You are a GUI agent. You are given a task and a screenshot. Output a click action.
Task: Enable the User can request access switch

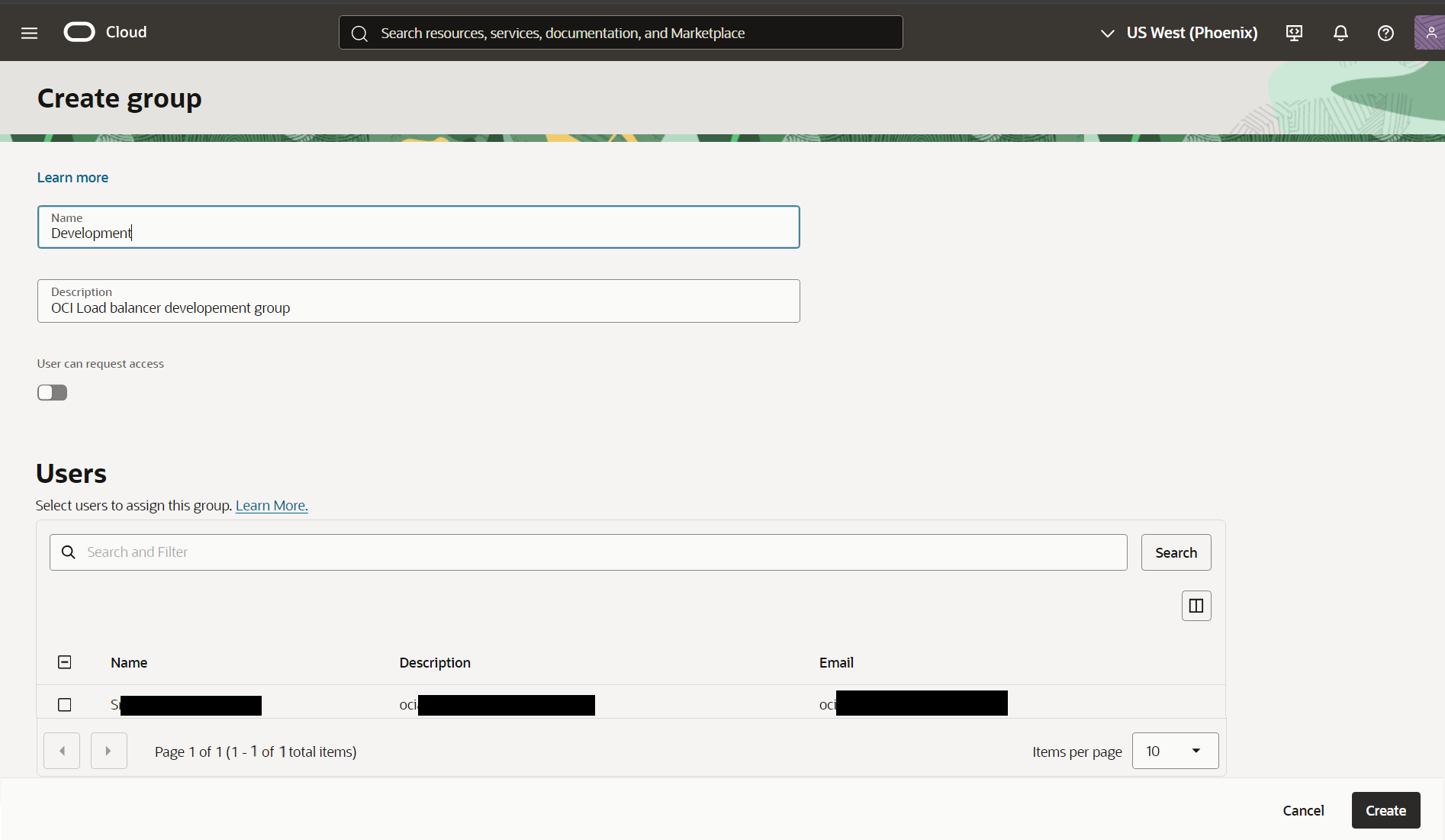(53, 392)
